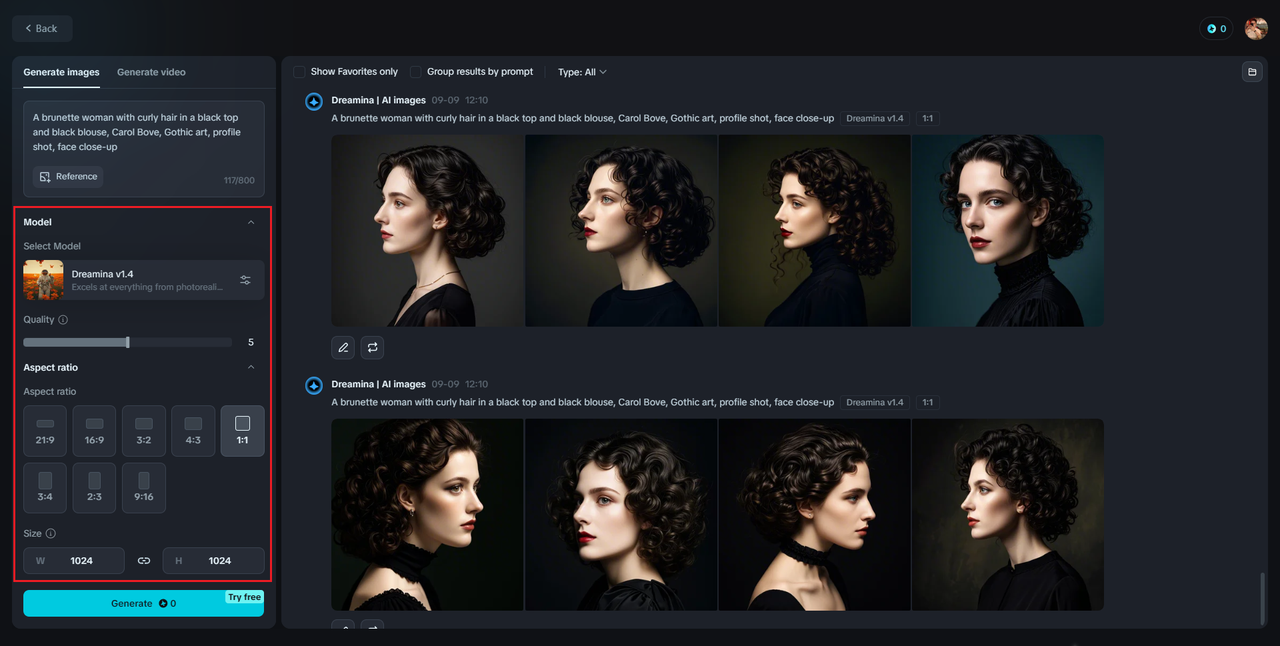Collapse the Model section
Viewport: 1280px width, 646px height.
(251, 222)
